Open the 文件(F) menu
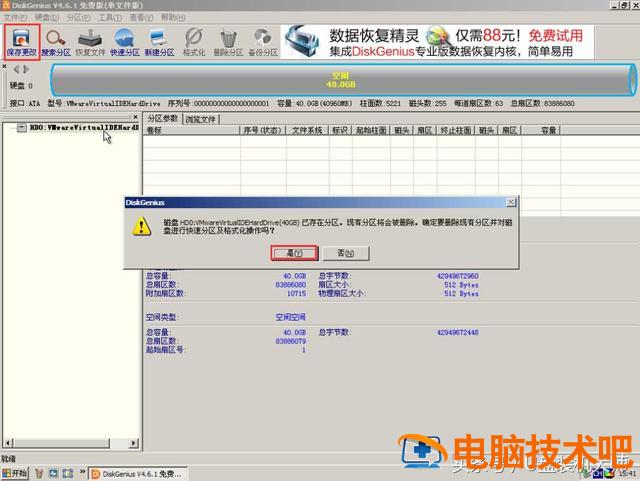 tap(16, 17)
